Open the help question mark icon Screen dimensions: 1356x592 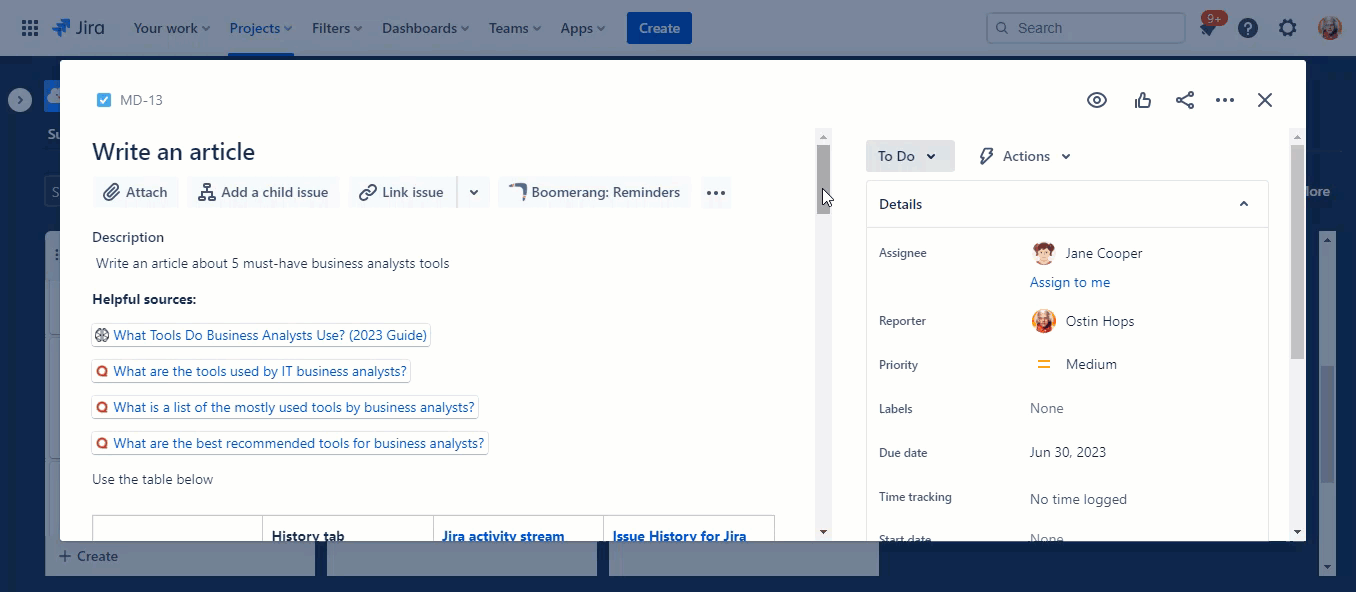tap(1248, 28)
